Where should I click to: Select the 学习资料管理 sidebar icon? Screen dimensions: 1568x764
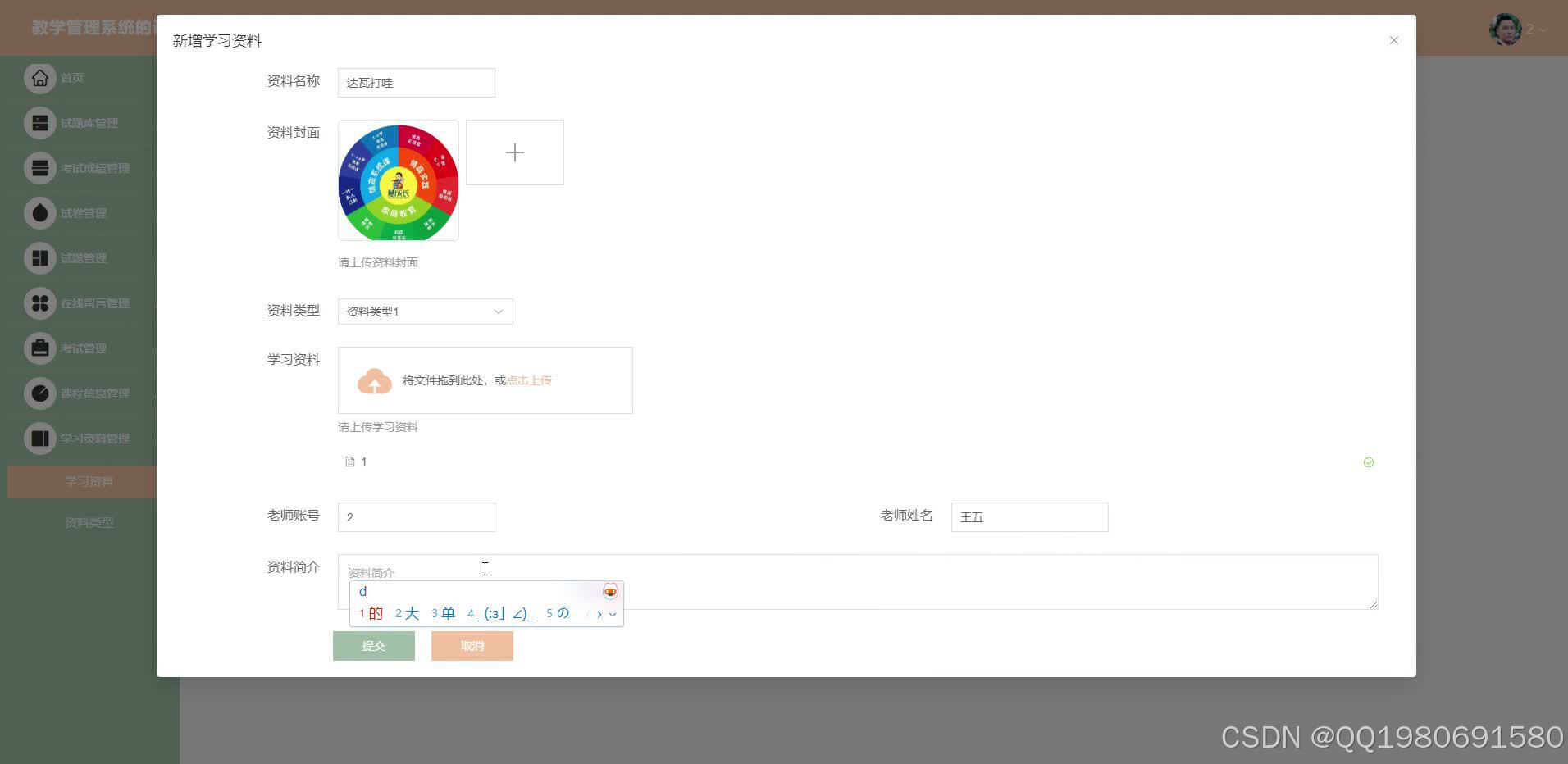click(39, 438)
